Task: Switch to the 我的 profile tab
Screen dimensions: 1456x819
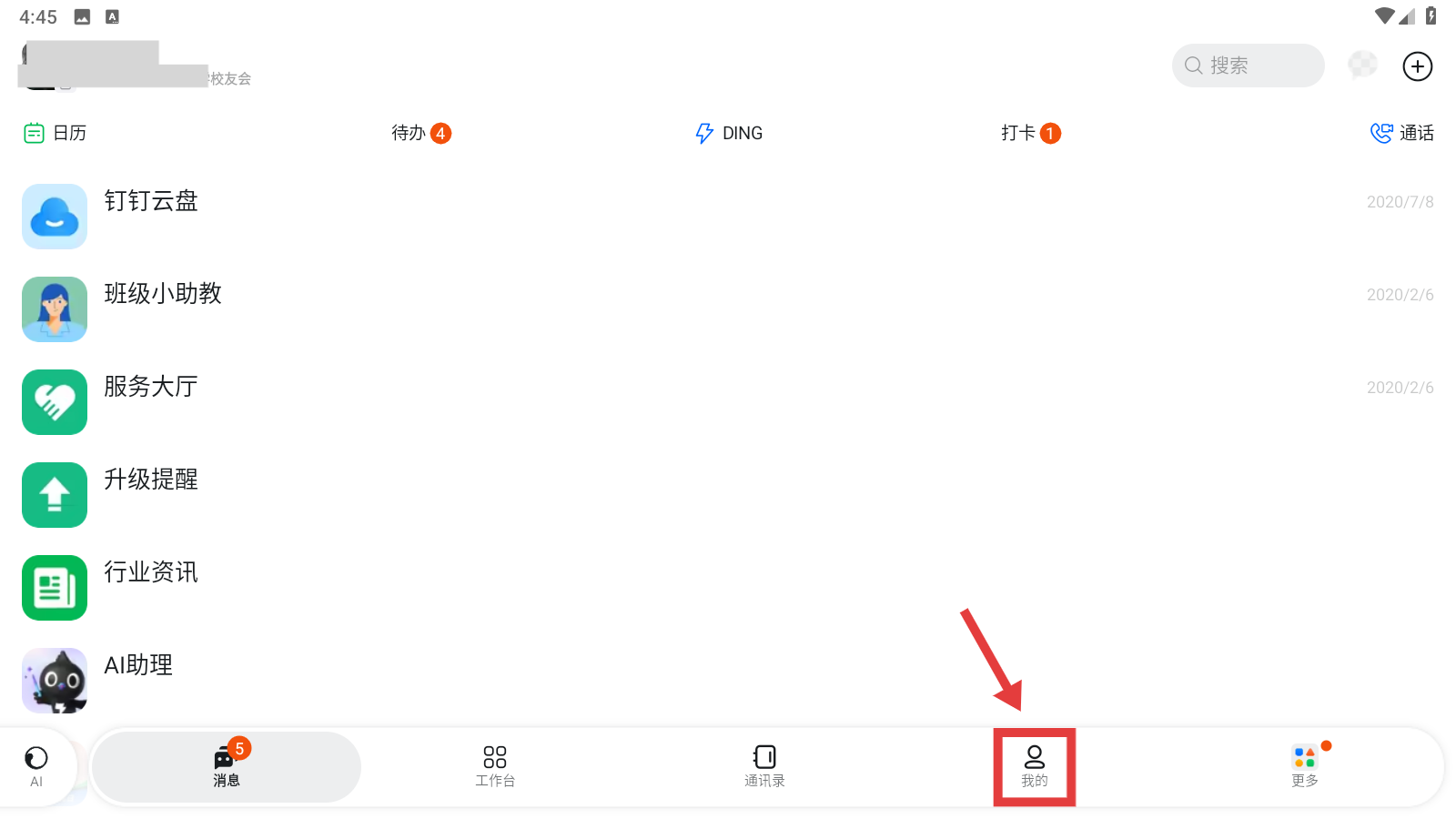Action: coord(1035,767)
